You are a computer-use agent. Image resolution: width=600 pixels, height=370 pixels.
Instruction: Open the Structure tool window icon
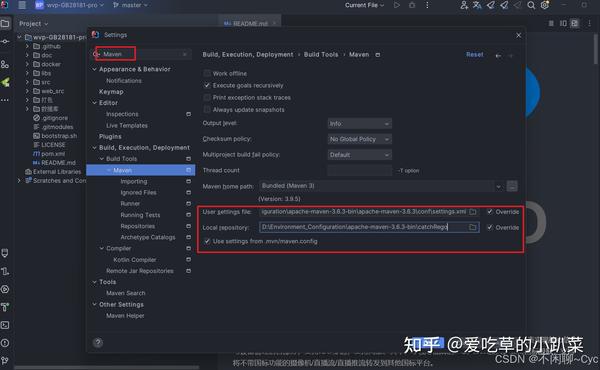(5, 64)
